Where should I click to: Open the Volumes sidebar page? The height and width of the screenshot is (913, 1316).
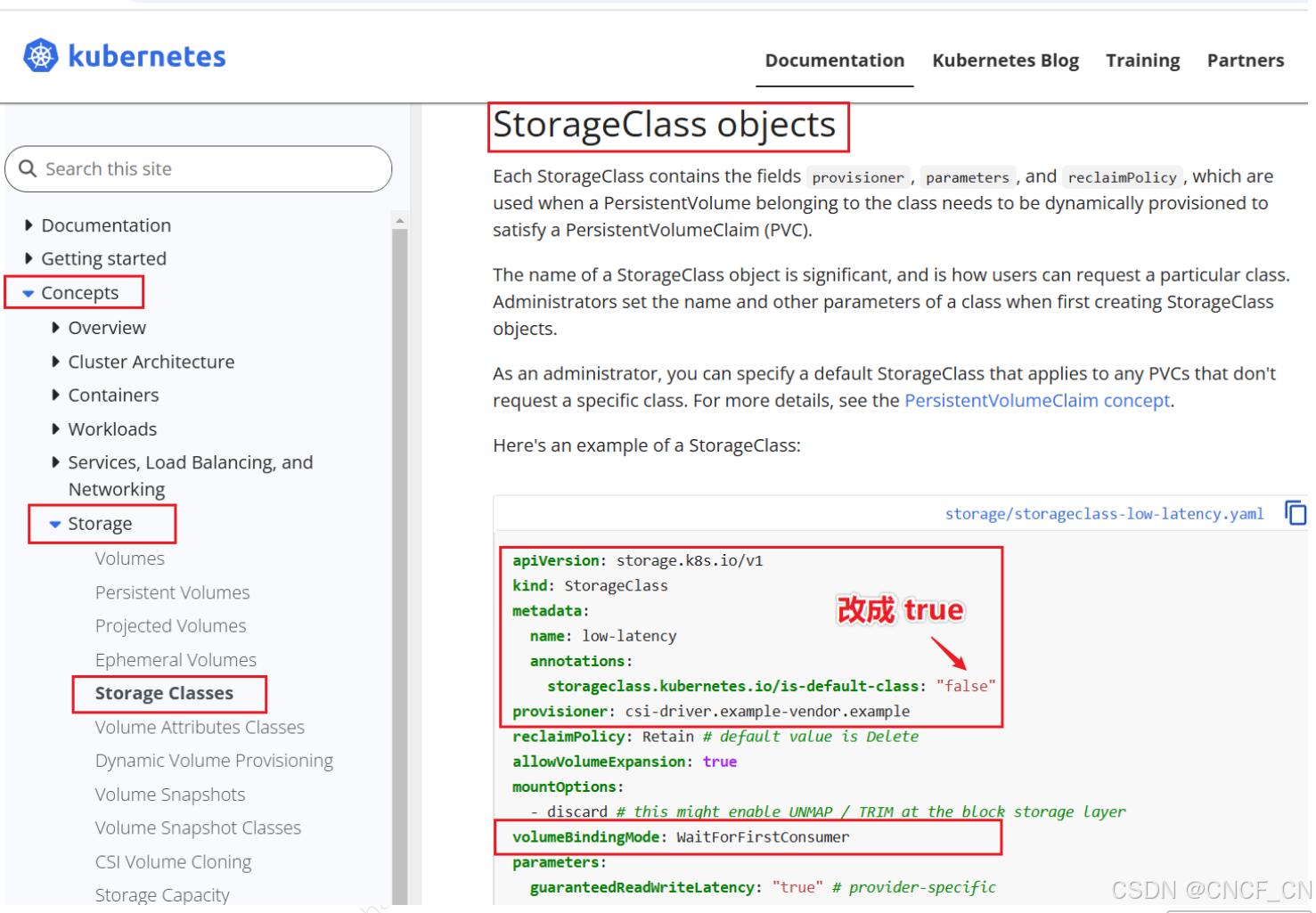[130, 558]
